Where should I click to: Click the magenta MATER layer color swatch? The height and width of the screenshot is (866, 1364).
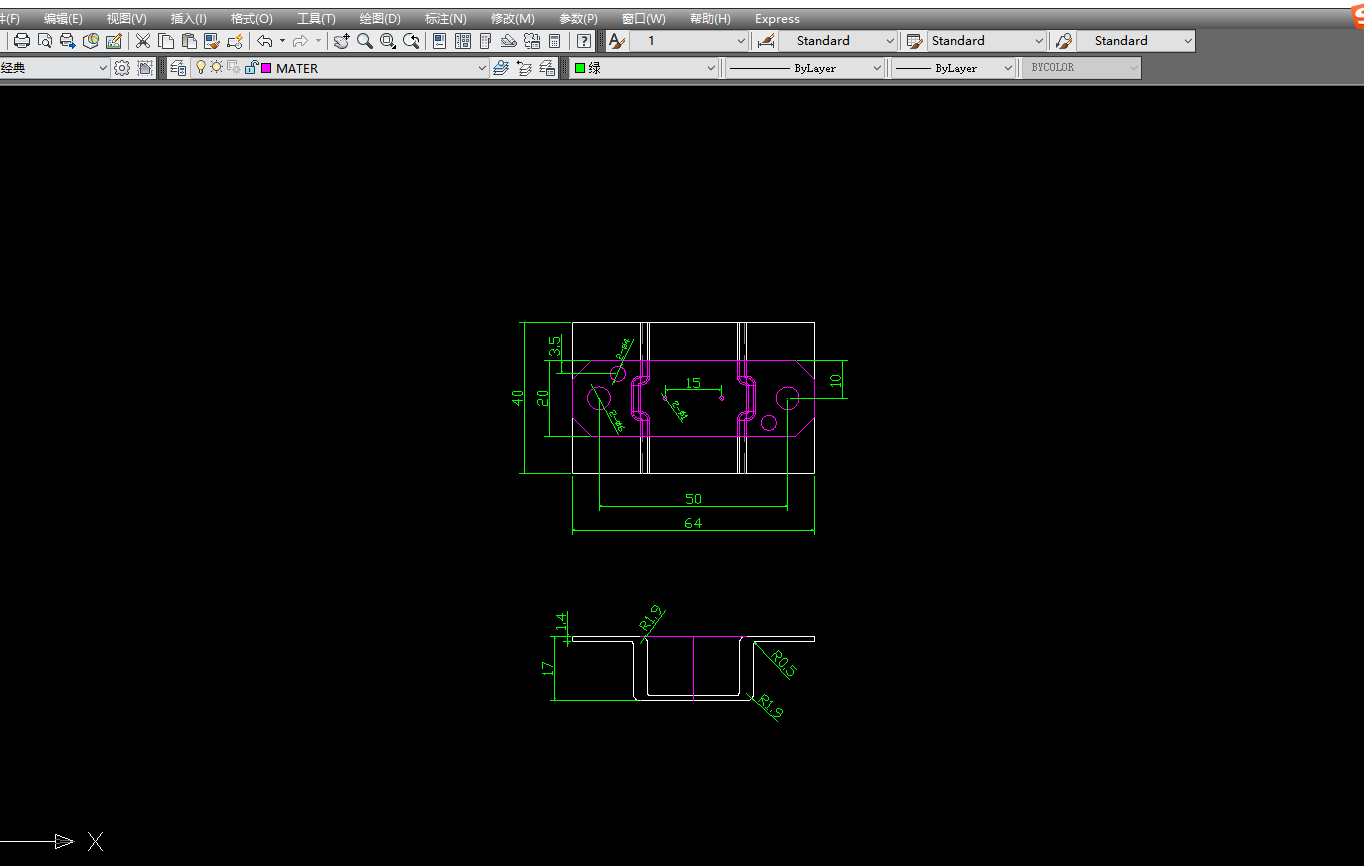pyautogui.click(x=266, y=69)
